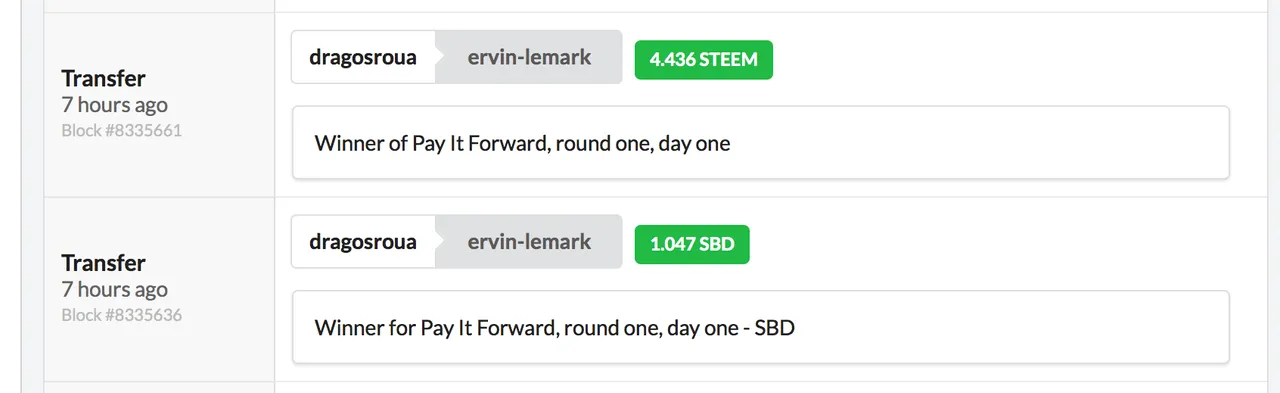Click the Transfer heading above Block #8335636
This screenshot has width=1280, height=393.
pyautogui.click(x=103, y=263)
